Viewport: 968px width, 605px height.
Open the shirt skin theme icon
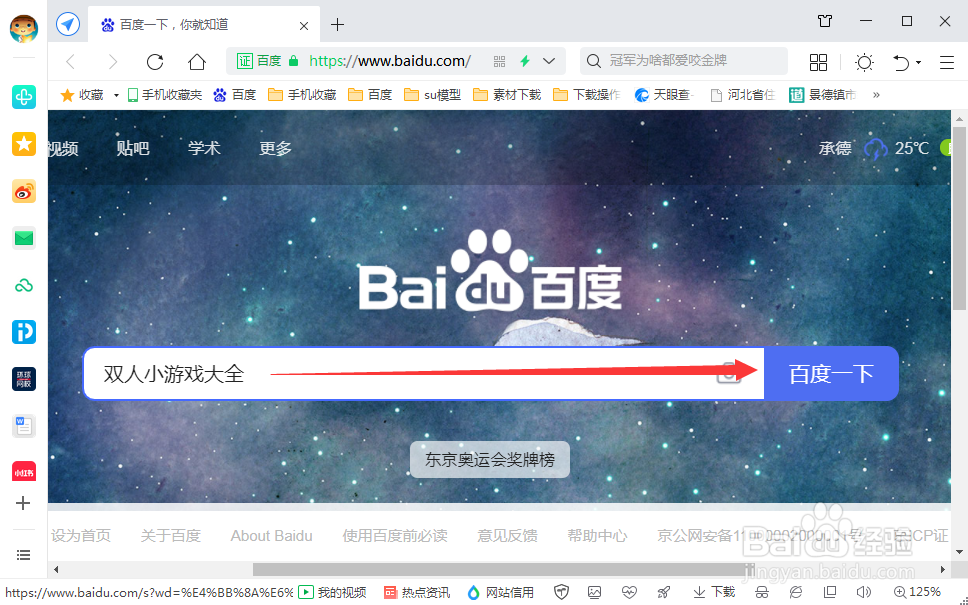[825, 21]
